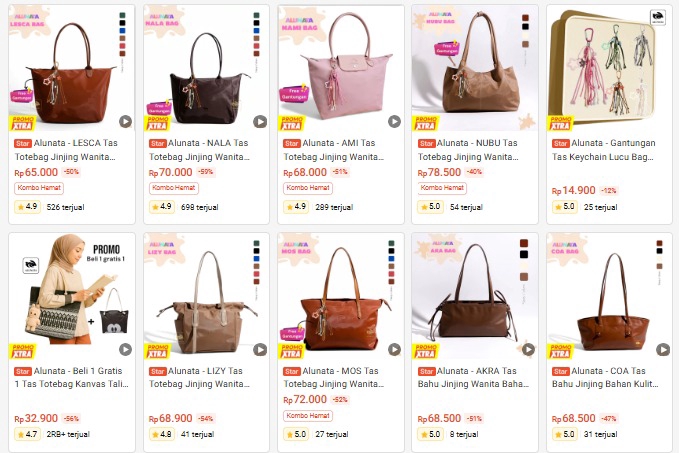Click star rating 4.7 on canvas totebag
This screenshot has width=679, height=453.
27,434
